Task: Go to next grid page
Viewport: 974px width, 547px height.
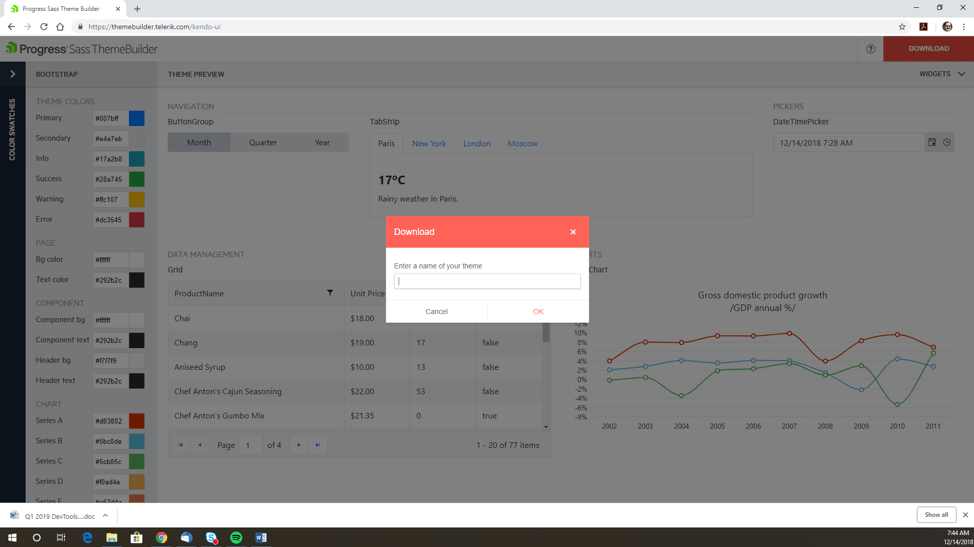Action: point(299,445)
